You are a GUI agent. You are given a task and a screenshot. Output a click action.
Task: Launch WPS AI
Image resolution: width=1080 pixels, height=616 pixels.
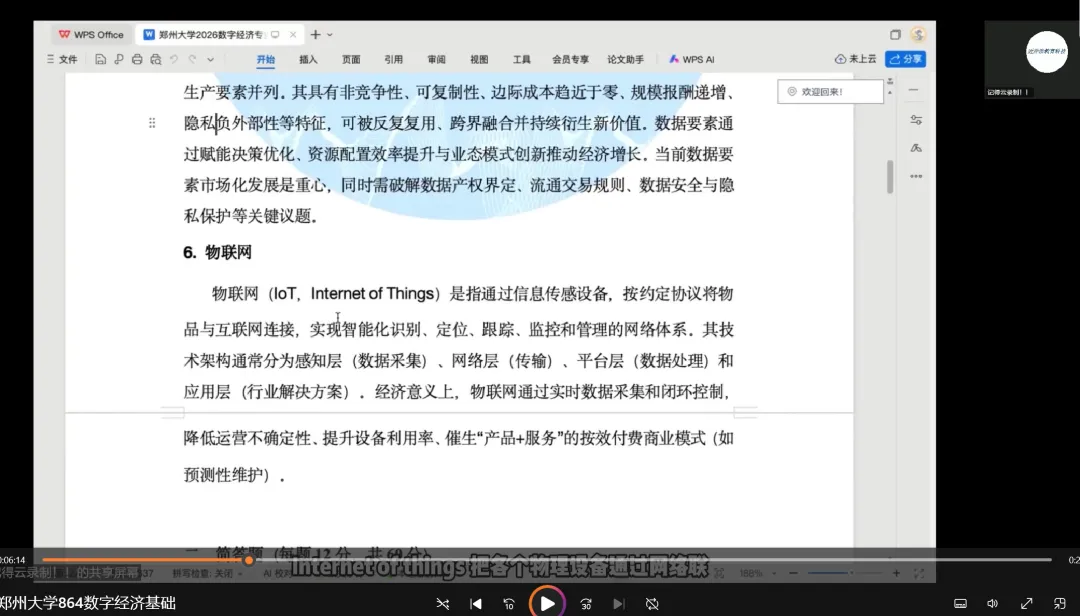coord(692,59)
